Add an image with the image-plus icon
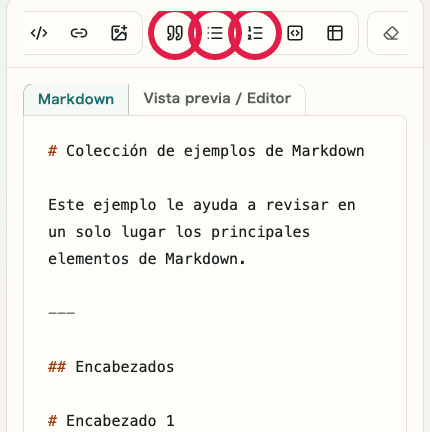 119,33
